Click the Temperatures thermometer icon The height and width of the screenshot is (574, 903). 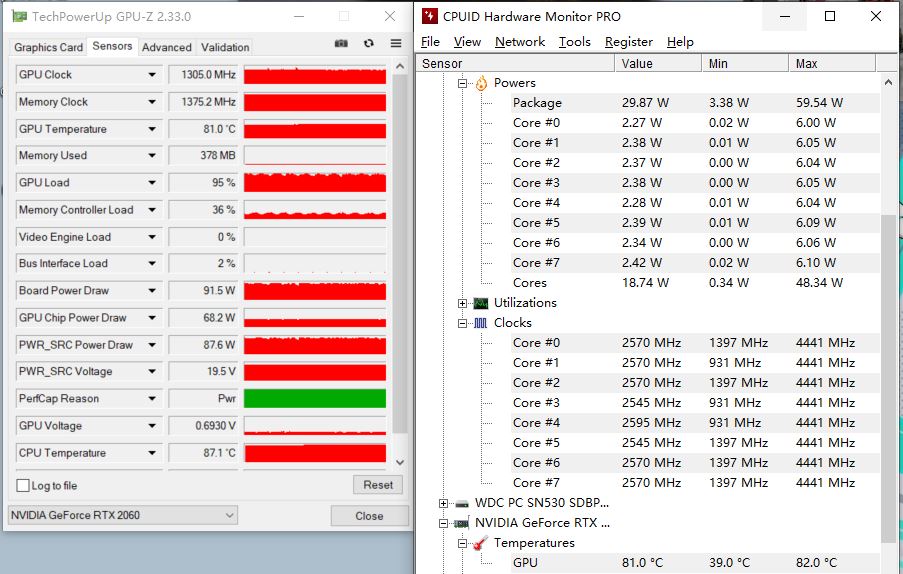tap(480, 543)
